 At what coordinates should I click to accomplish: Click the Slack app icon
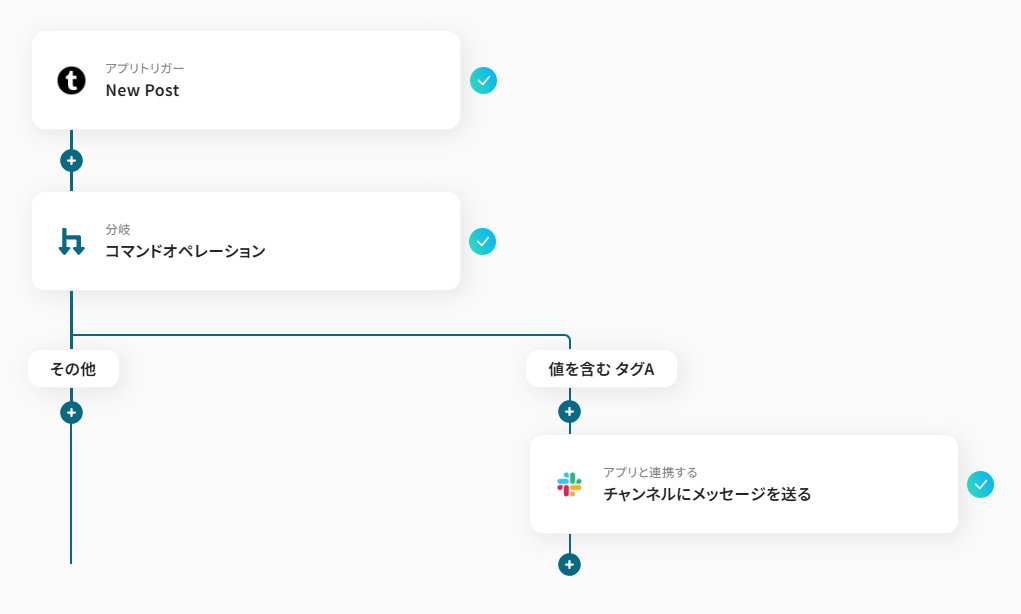(x=569, y=484)
